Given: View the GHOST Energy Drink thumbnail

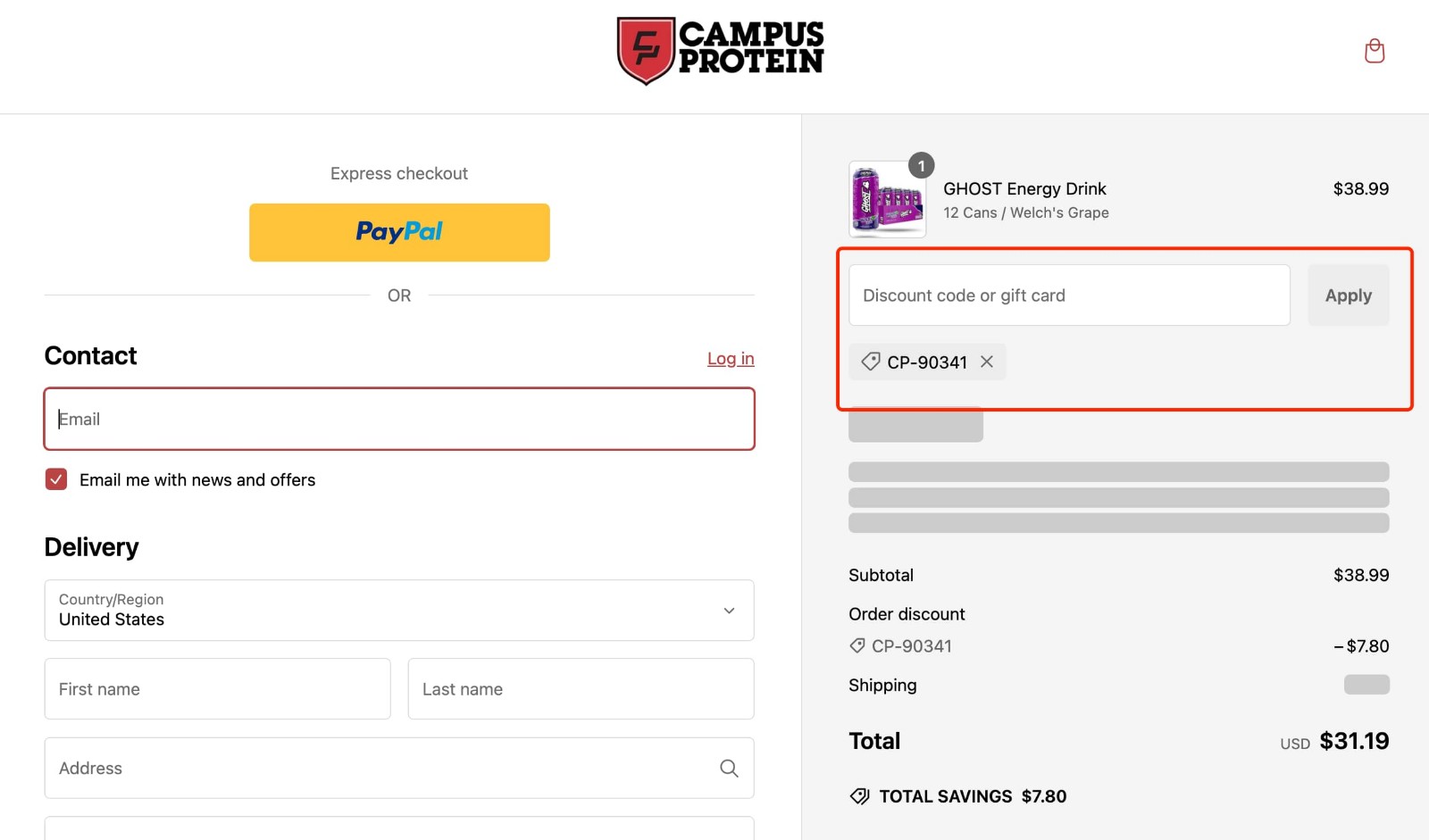Looking at the screenshot, I should pos(887,199).
